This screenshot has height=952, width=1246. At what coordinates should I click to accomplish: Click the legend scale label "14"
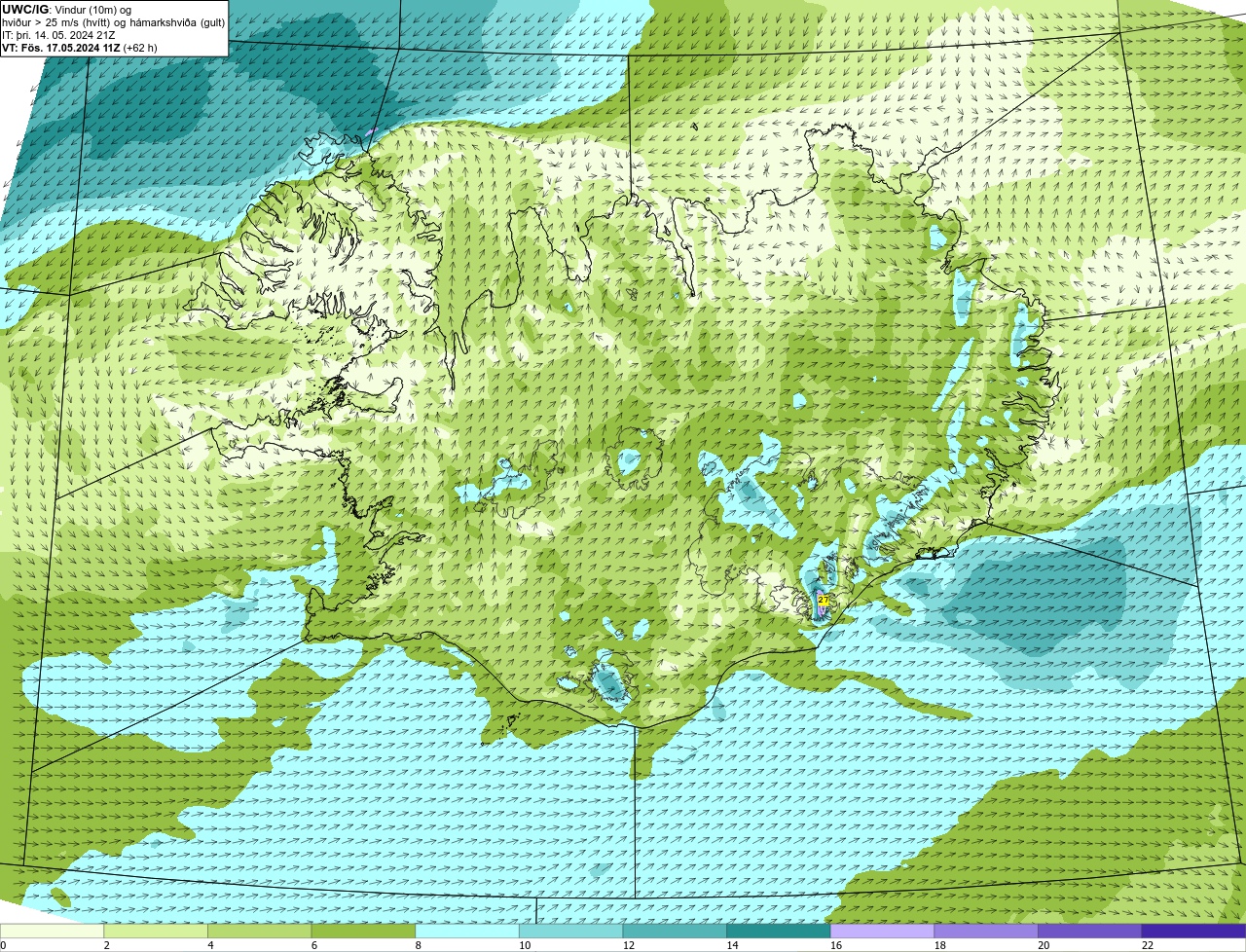point(732,945)
